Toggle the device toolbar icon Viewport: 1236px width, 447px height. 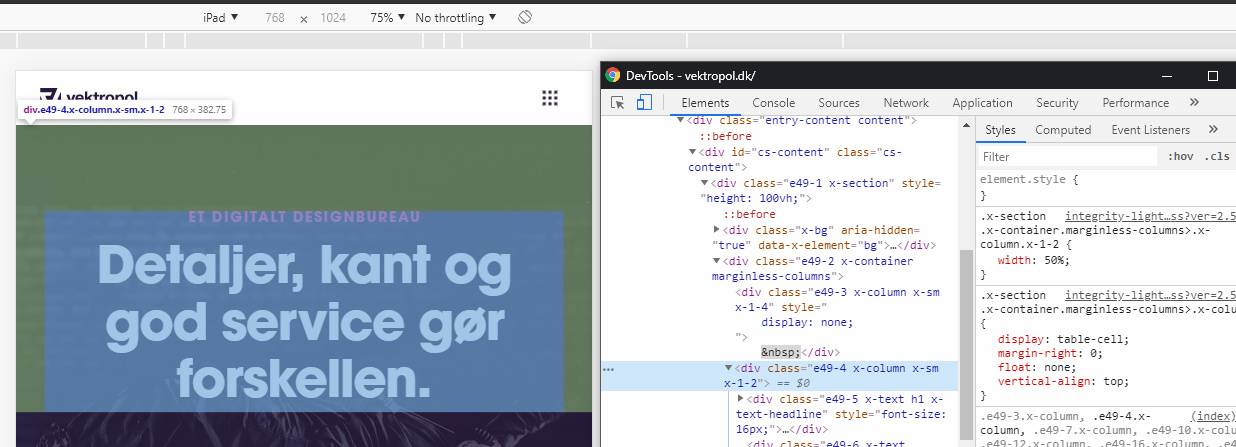644,103
